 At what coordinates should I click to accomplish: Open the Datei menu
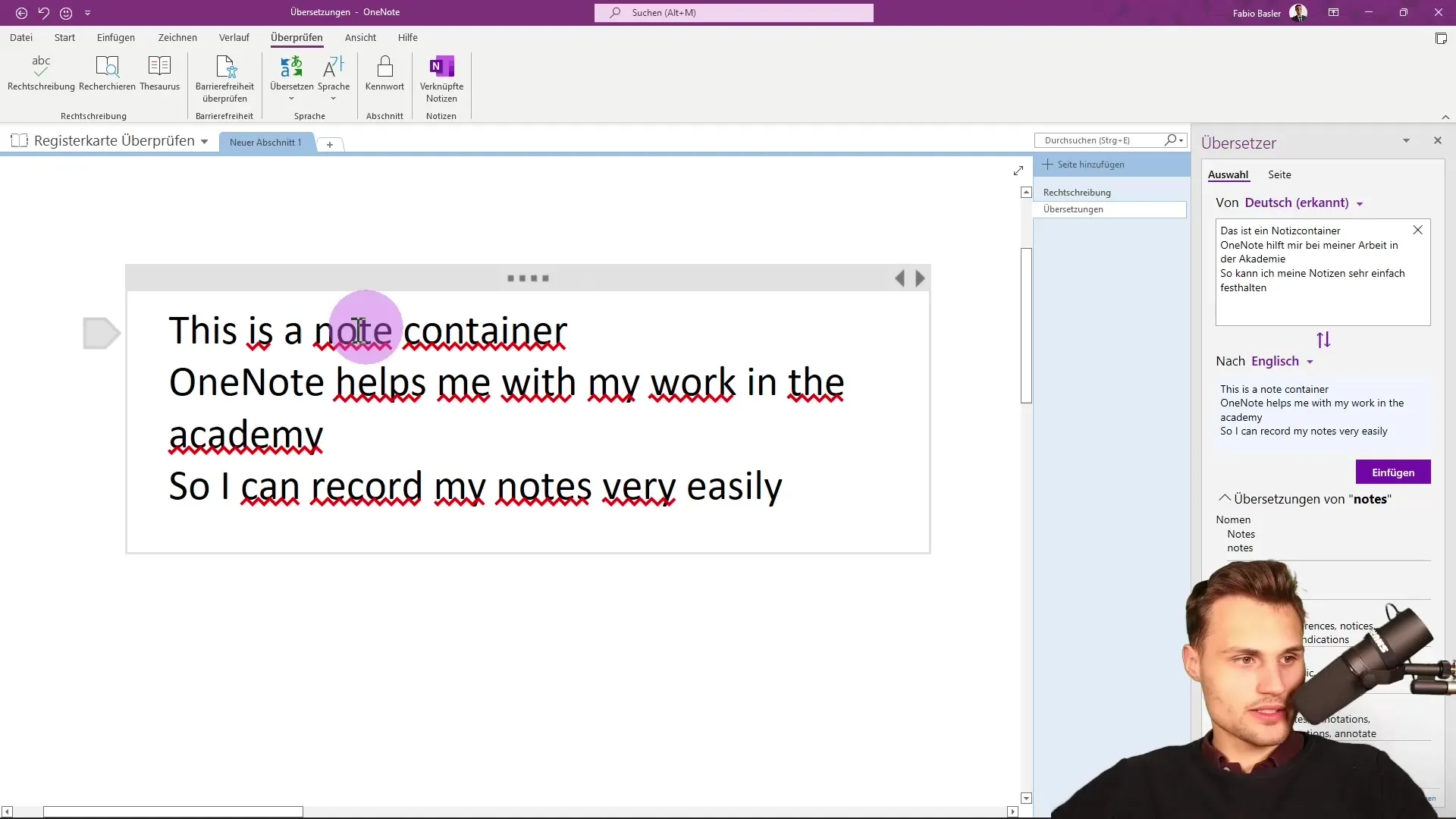[x=21, y=37]
